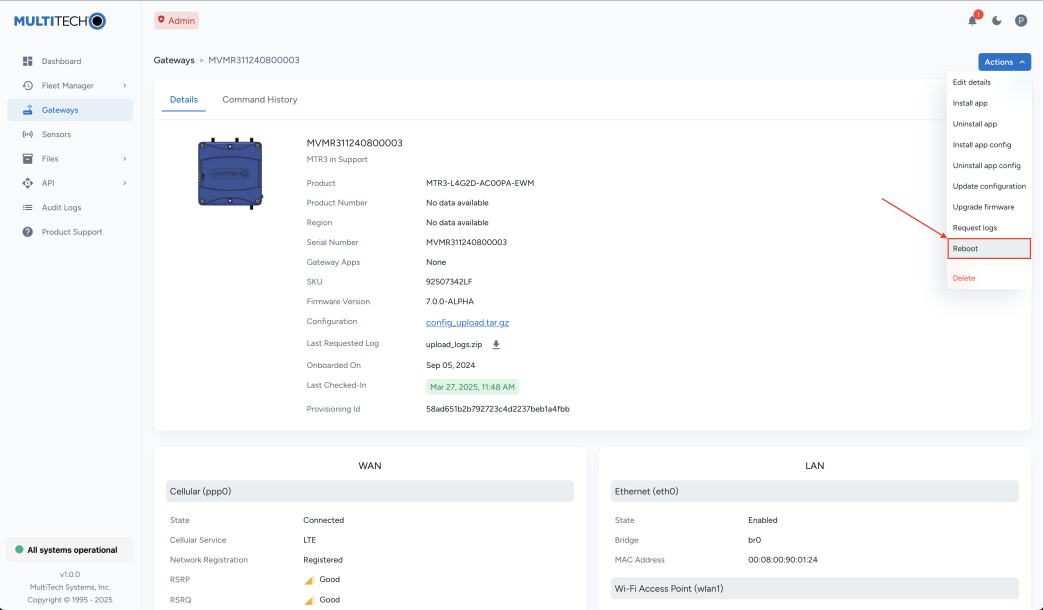The image size is (1043, 610).
Task: Click the Audit Logs list icon
Action: [27, 208]
